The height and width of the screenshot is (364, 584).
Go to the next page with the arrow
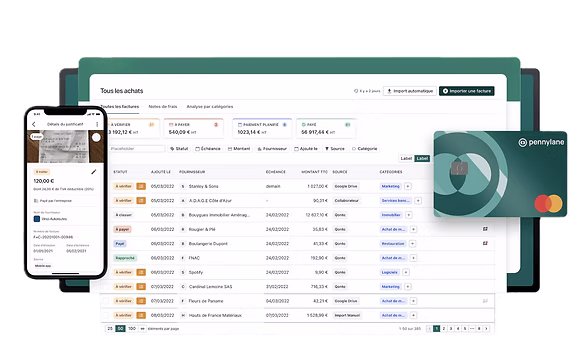[x=486, y=329]
